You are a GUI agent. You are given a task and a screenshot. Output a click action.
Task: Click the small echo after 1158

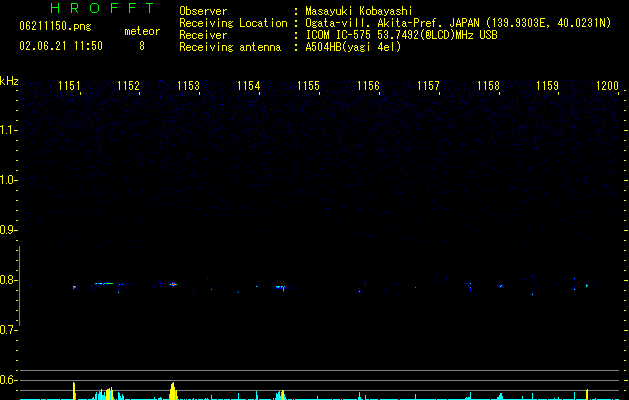click(x=500, y=286)
